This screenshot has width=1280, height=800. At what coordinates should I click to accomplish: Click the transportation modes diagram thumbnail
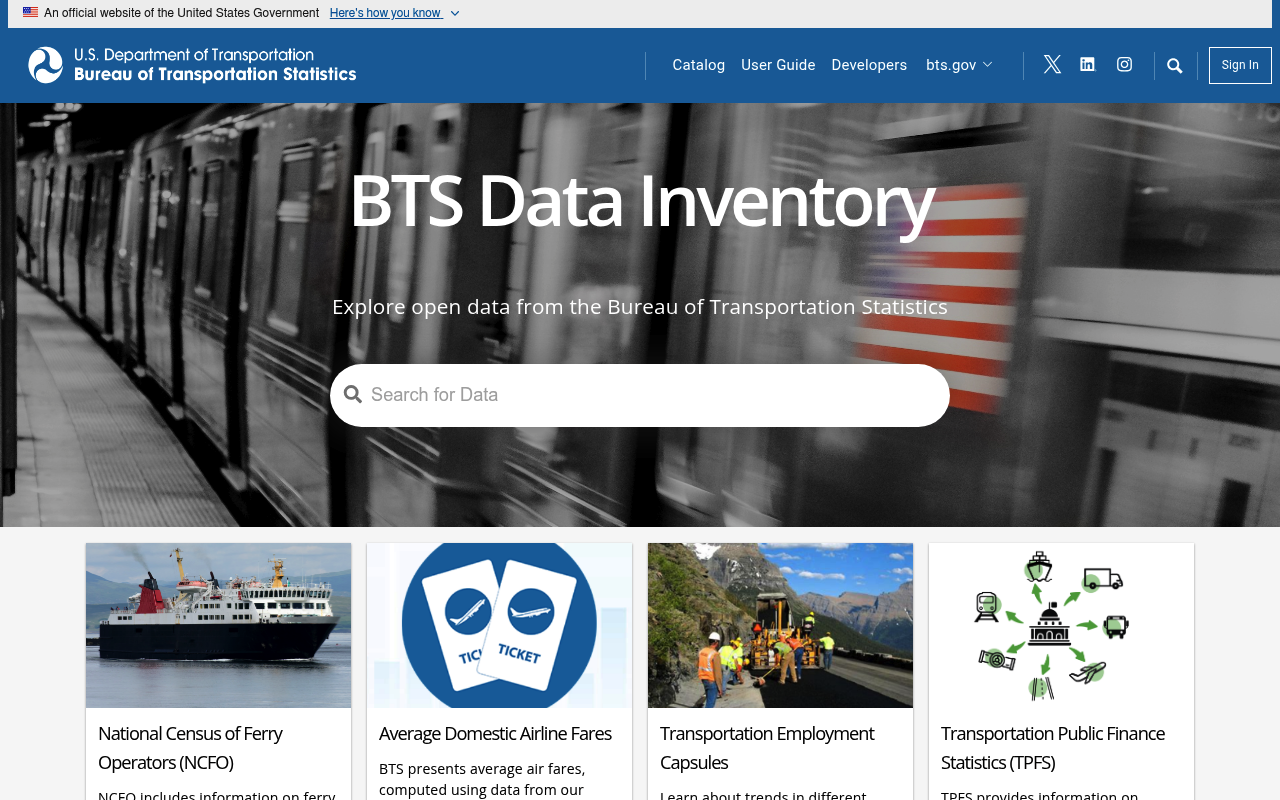pyautogui.click(x=1061, y=625)
